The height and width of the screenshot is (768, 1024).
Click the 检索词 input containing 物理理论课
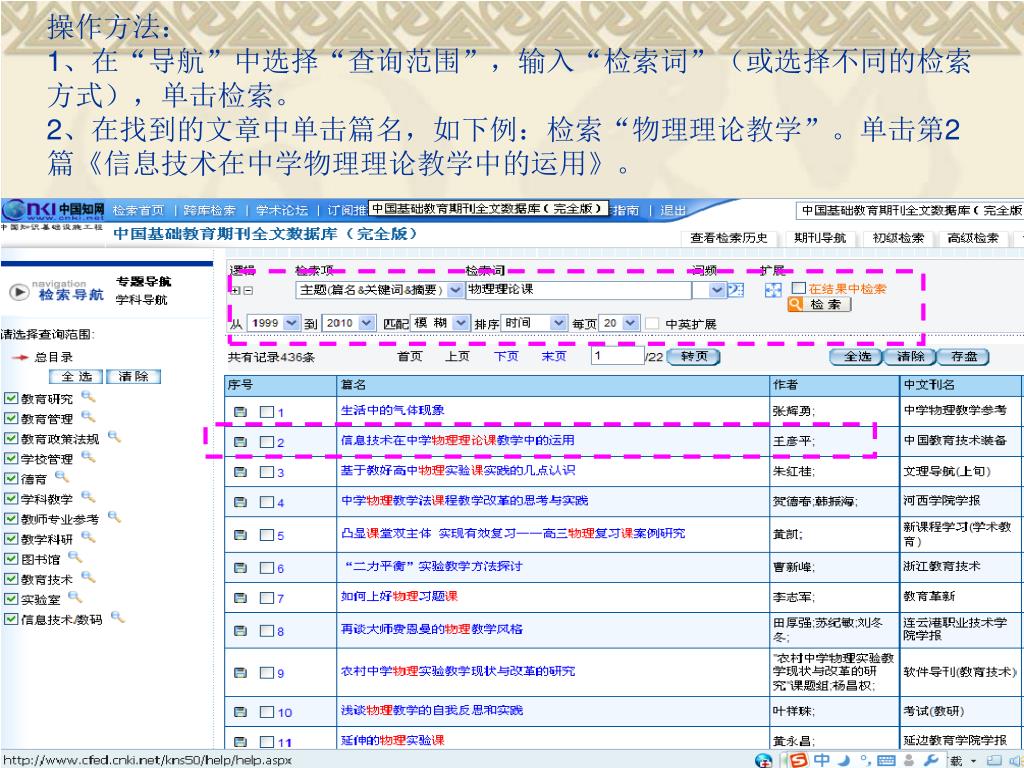[x=578, y=289]
